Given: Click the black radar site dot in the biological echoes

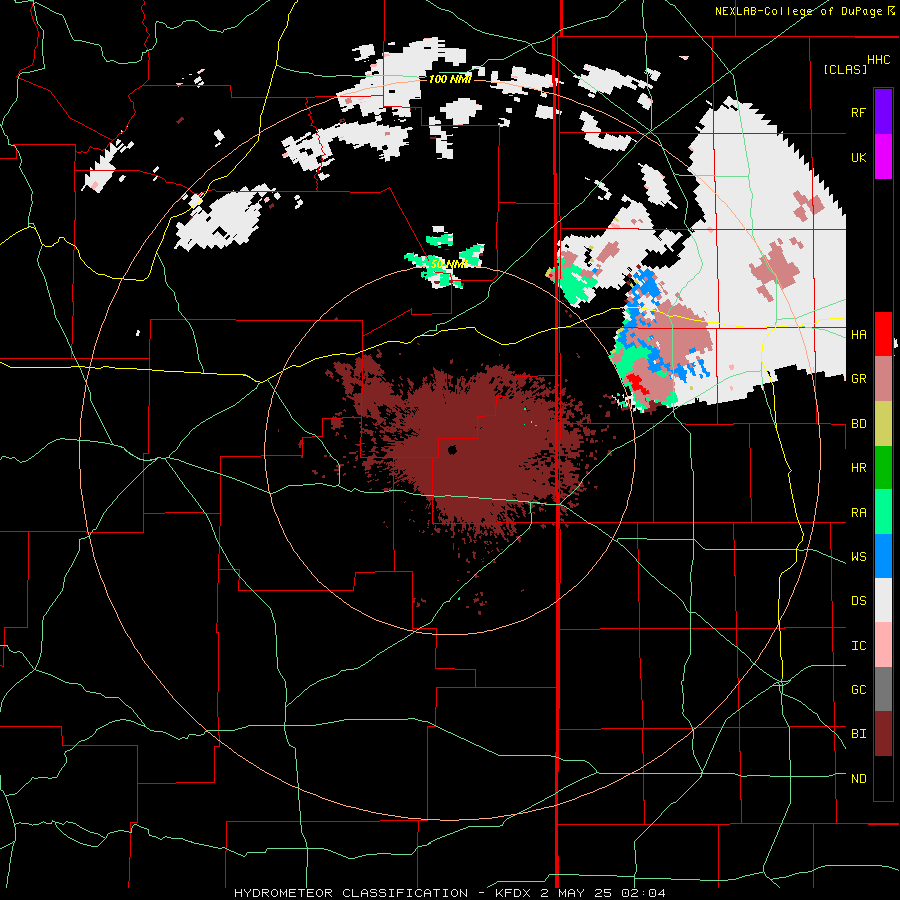Looking at the screenshot, I should [452, 450].
